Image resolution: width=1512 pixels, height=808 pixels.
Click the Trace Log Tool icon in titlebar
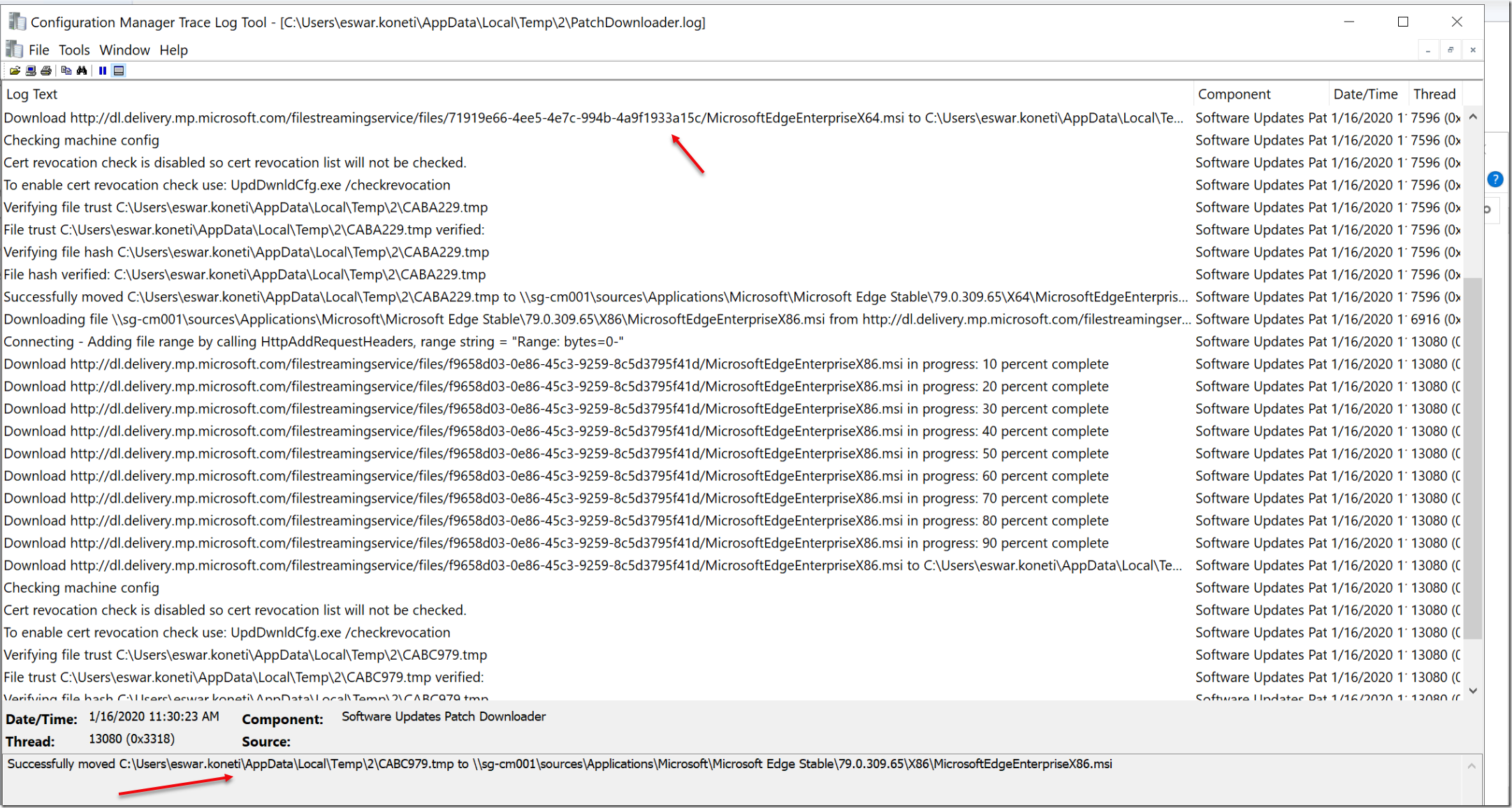point(16,22)
